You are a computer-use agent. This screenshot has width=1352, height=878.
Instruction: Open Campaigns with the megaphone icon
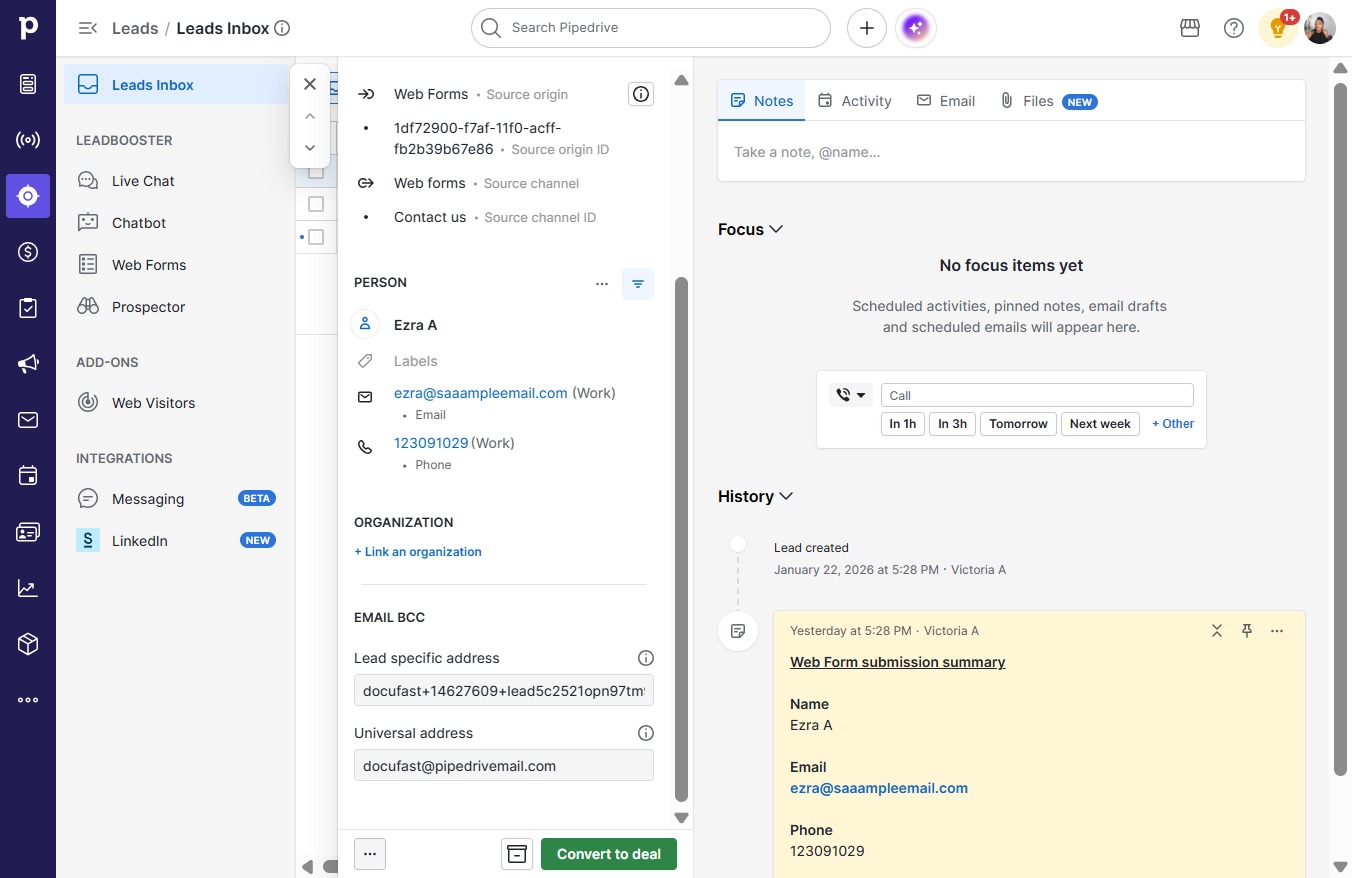coord(28,364)
